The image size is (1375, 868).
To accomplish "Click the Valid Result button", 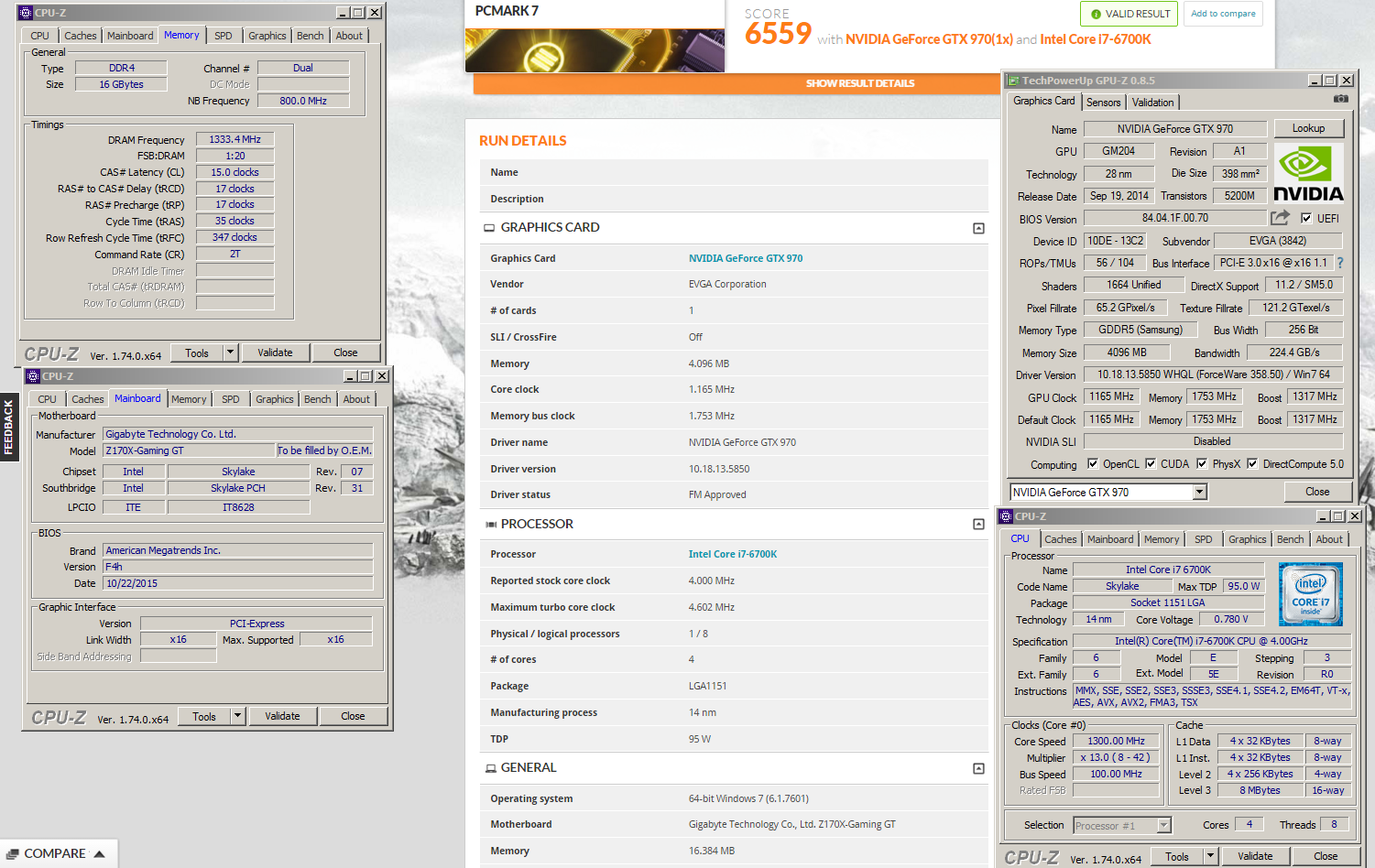I will point(1130,14).
